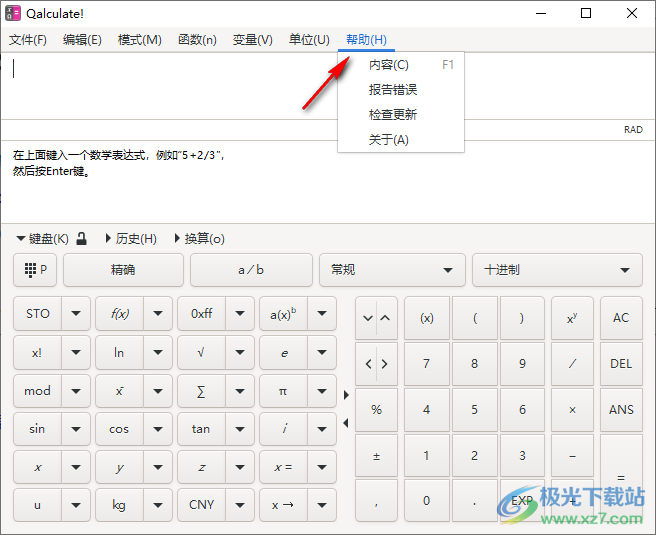
Task: Expand the 历史(H) history section
Action: coord(131,238)
